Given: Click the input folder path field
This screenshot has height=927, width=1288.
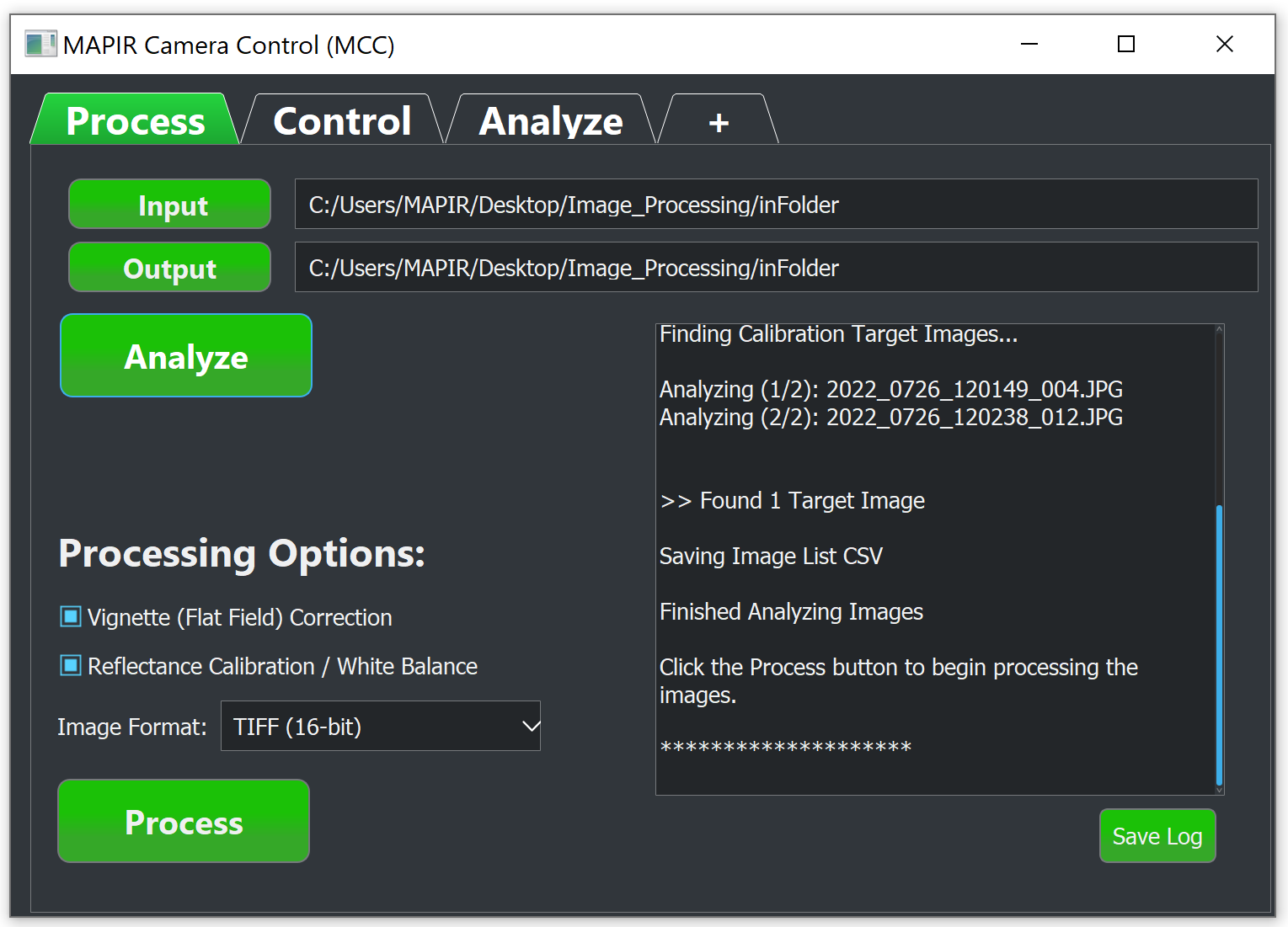Looking at the screenshot, I should pos(775,205).
